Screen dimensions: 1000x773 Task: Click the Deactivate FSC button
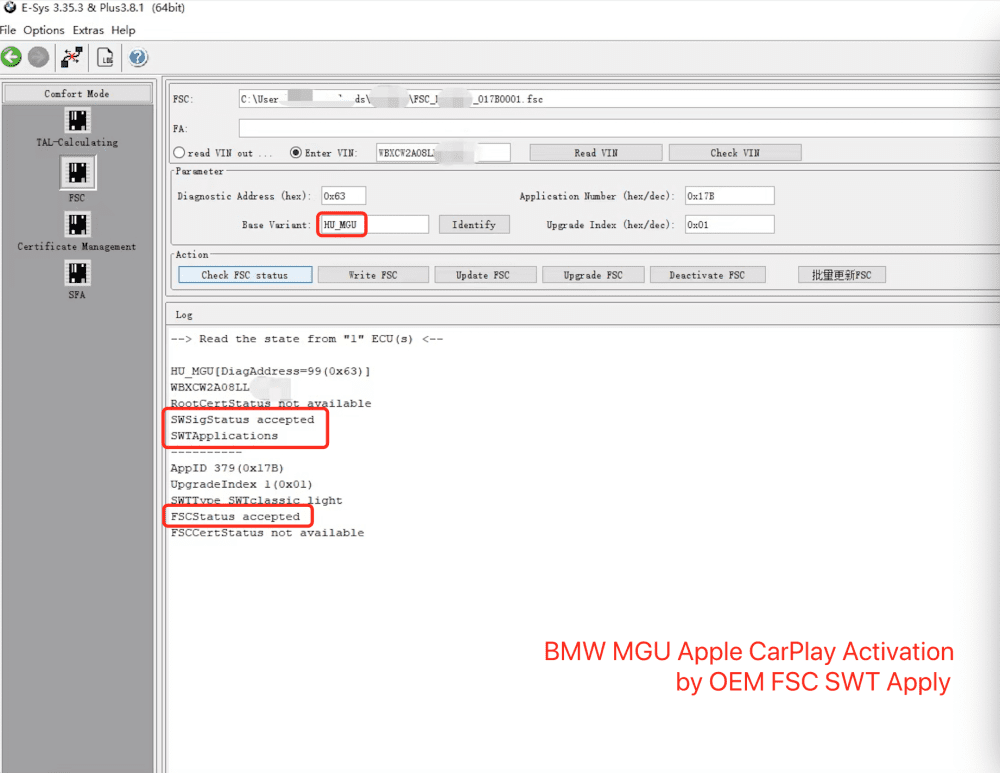pos(707,275)
